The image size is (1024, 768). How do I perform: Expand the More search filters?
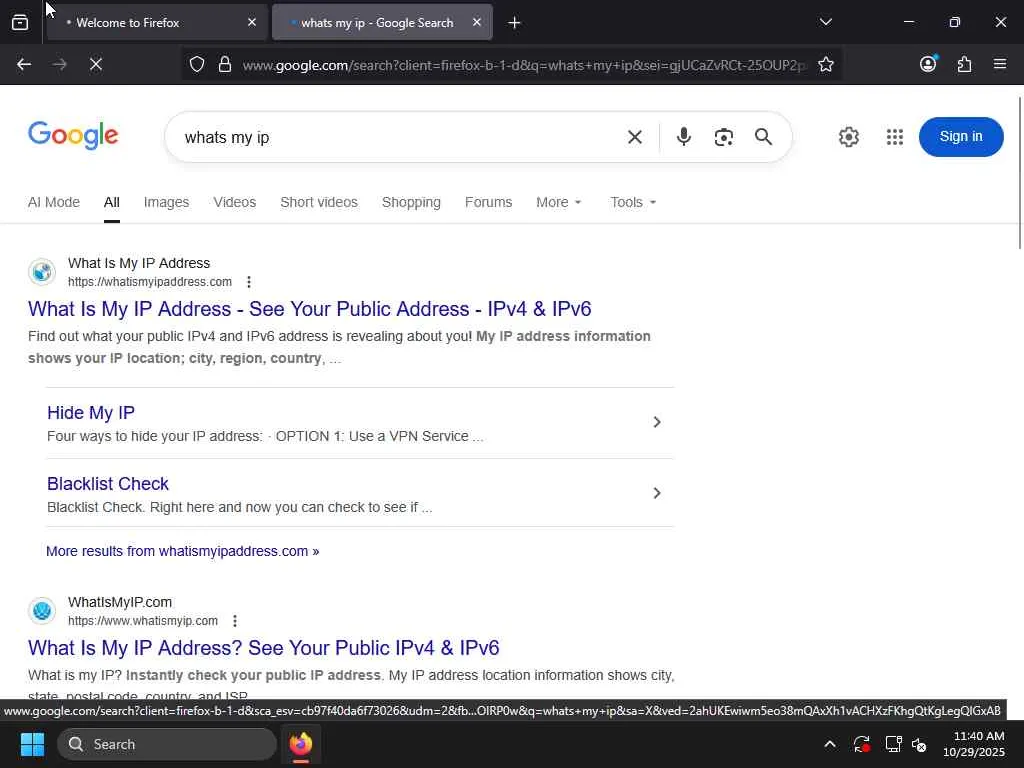559,202
